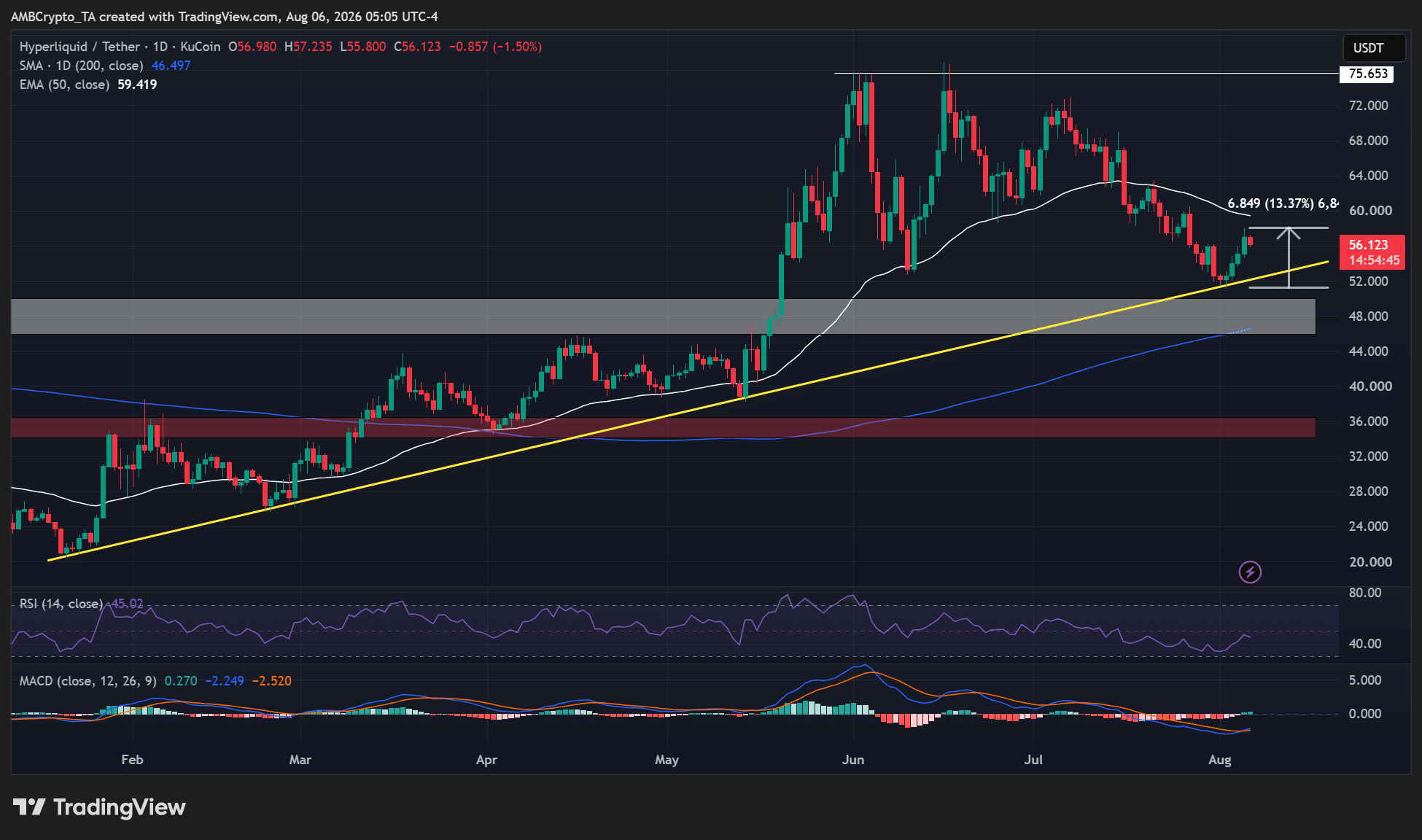Click the MACD 0.000 axis label
The width and height of the screenshot is (1422, 840).
click(x=1365, y=714)
